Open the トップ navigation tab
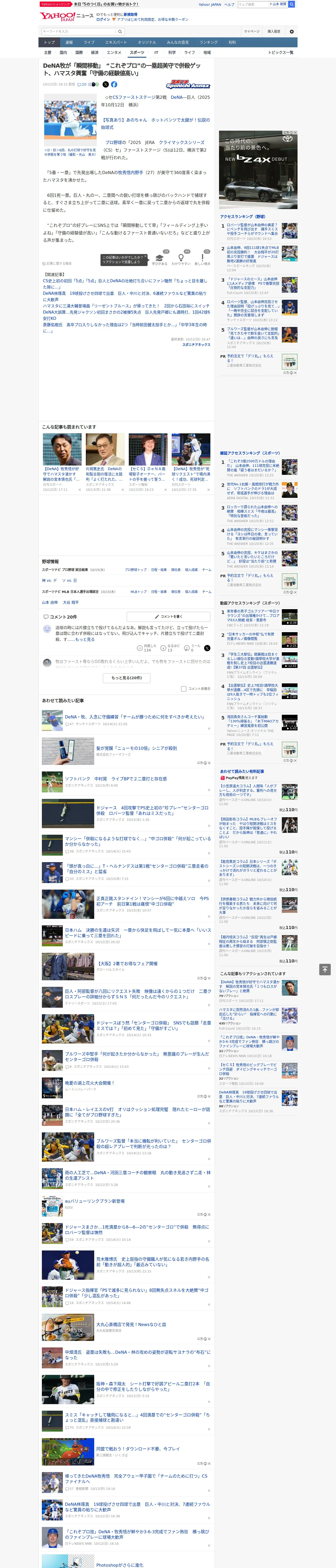Screen dimensions: 336x1568 (x=49, y=43)
